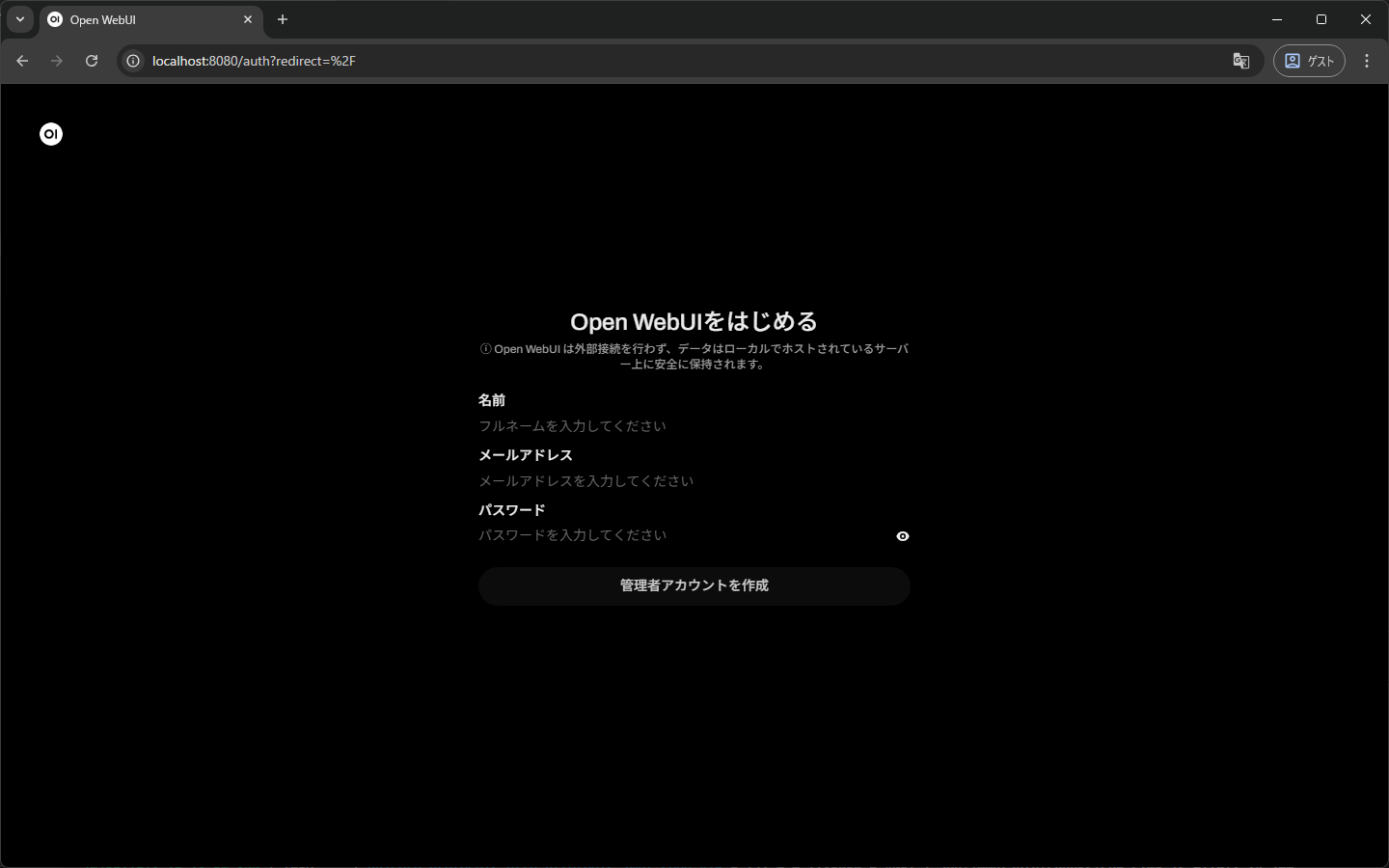This screenshot has width=1389, height=868.
Task: Open the translate page icon
Action: [x=1241, y=61]
